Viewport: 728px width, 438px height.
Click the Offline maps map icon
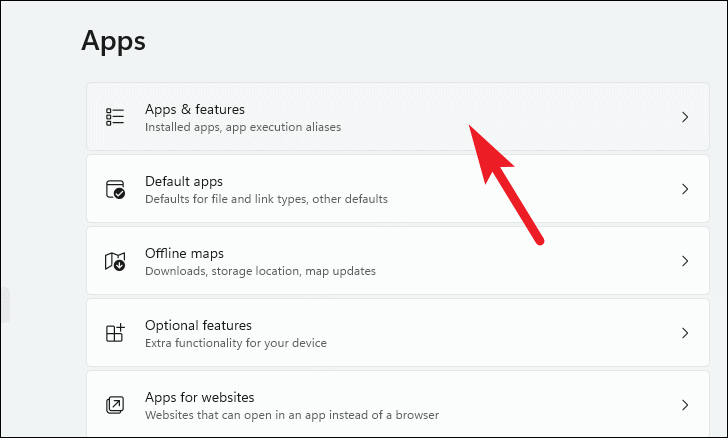115,261
